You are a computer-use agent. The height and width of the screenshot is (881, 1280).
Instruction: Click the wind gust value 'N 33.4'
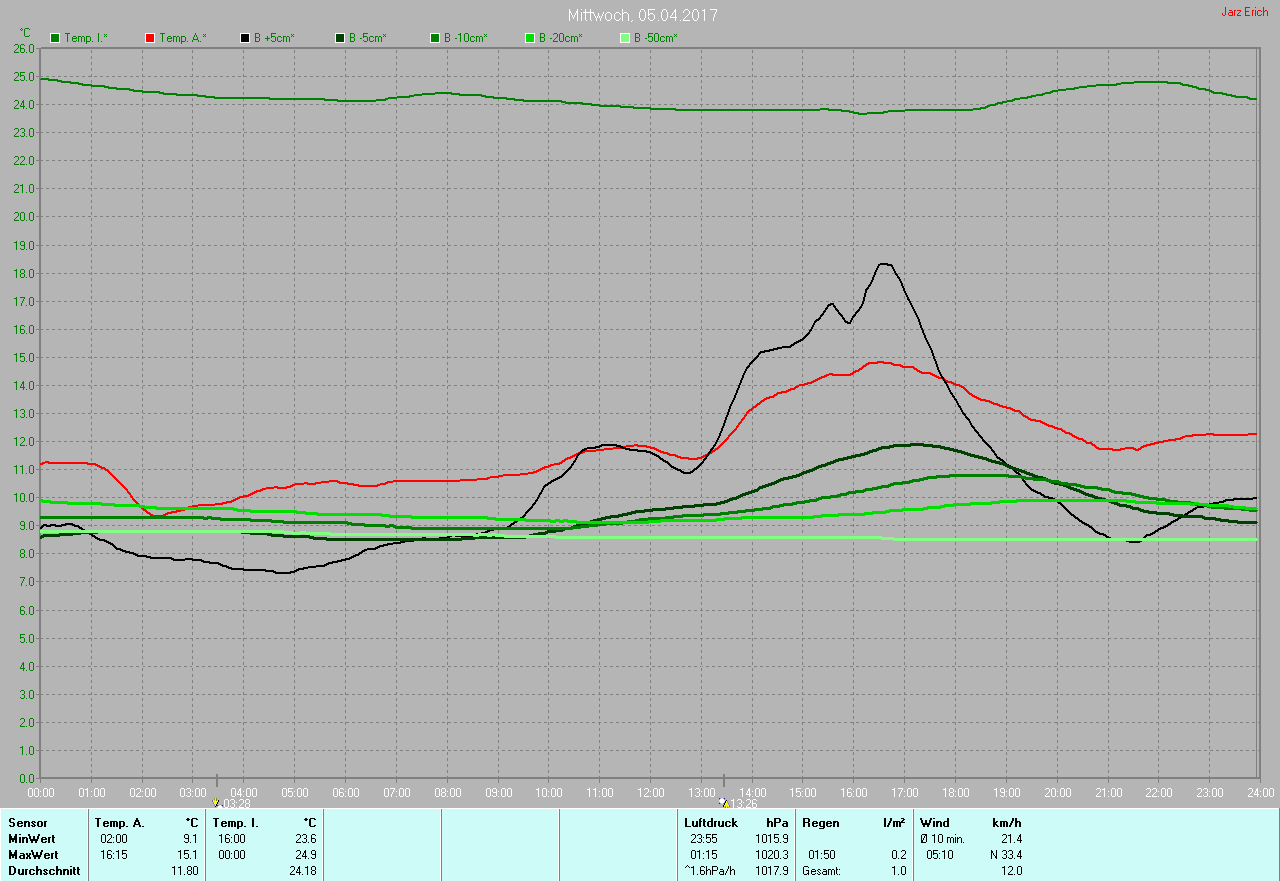coord(1005,855)
